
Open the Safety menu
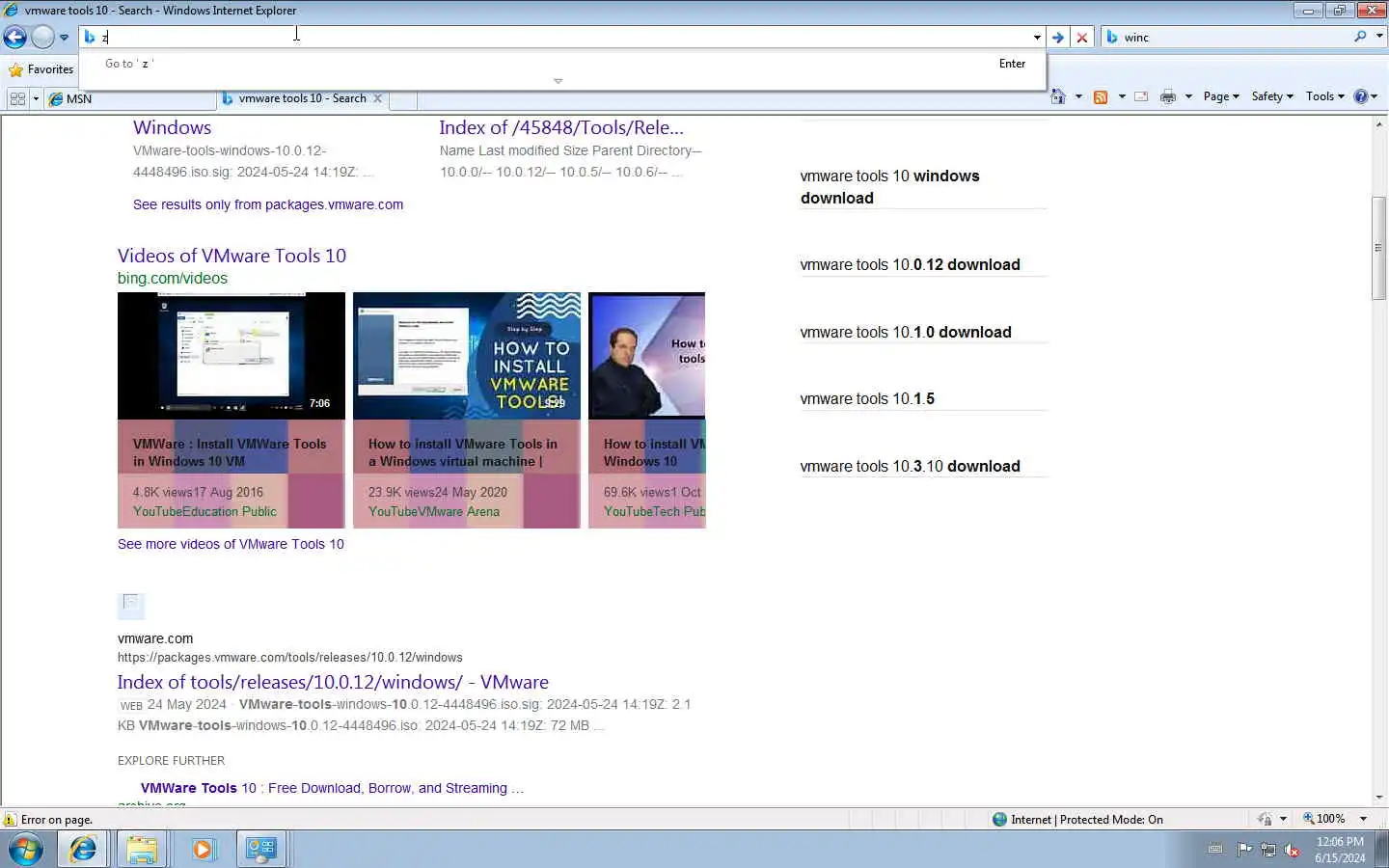click(1272, 96)
